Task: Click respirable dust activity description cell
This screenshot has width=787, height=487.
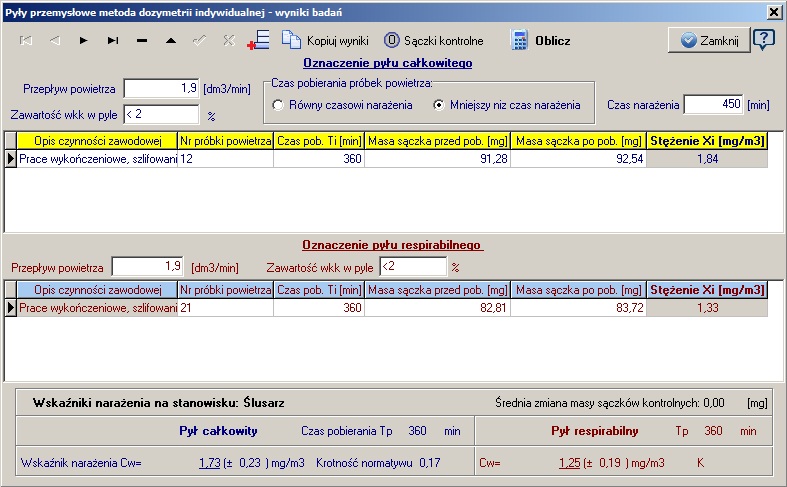Action: click(x=97, y=308)
